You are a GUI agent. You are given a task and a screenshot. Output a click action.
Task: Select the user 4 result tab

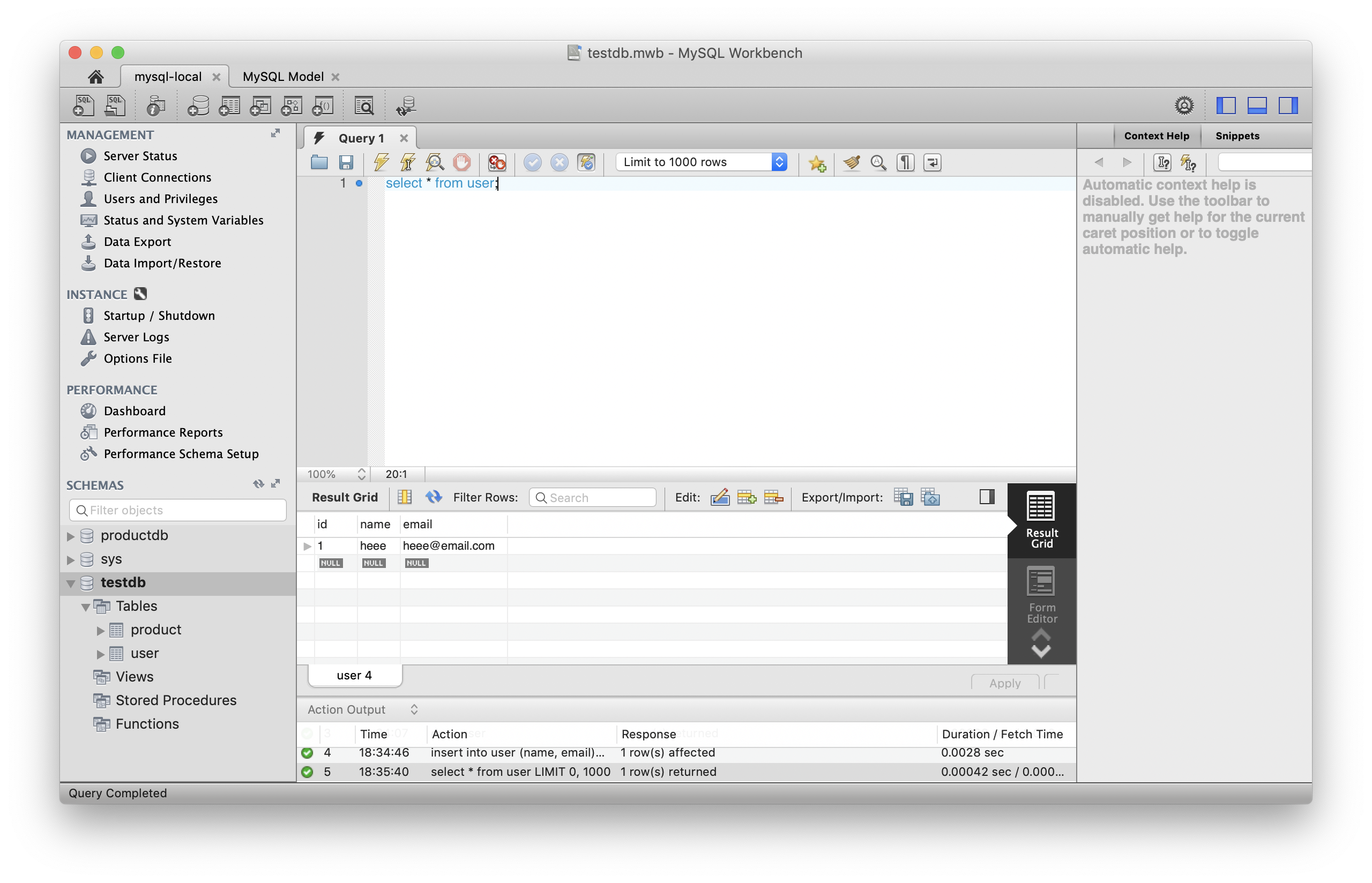[354, 676]
